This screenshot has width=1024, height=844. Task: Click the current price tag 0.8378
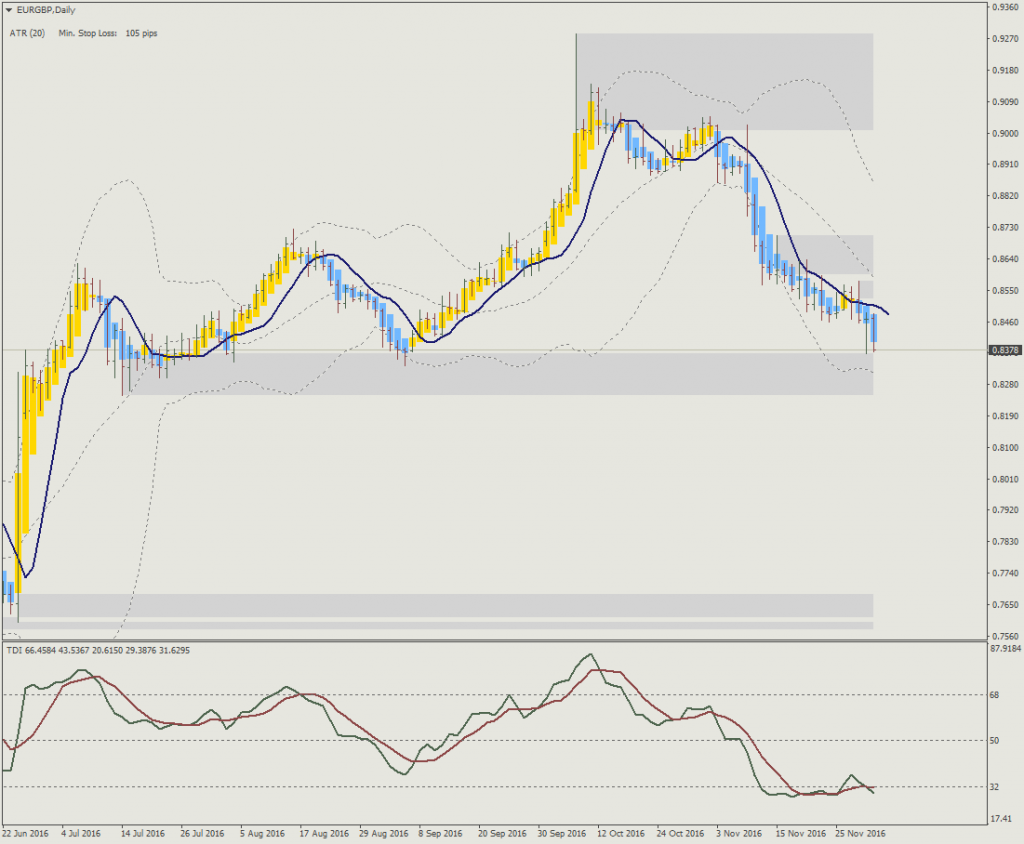[1003, 350]
